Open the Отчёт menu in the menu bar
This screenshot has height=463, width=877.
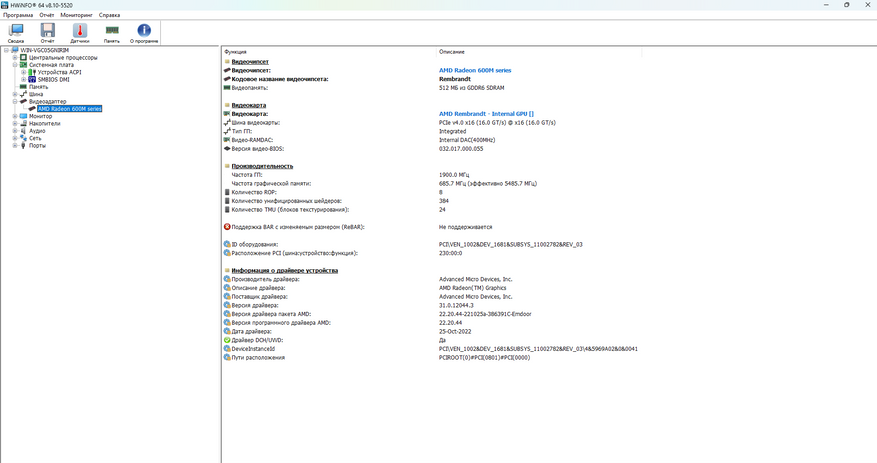tap(47, 15)
